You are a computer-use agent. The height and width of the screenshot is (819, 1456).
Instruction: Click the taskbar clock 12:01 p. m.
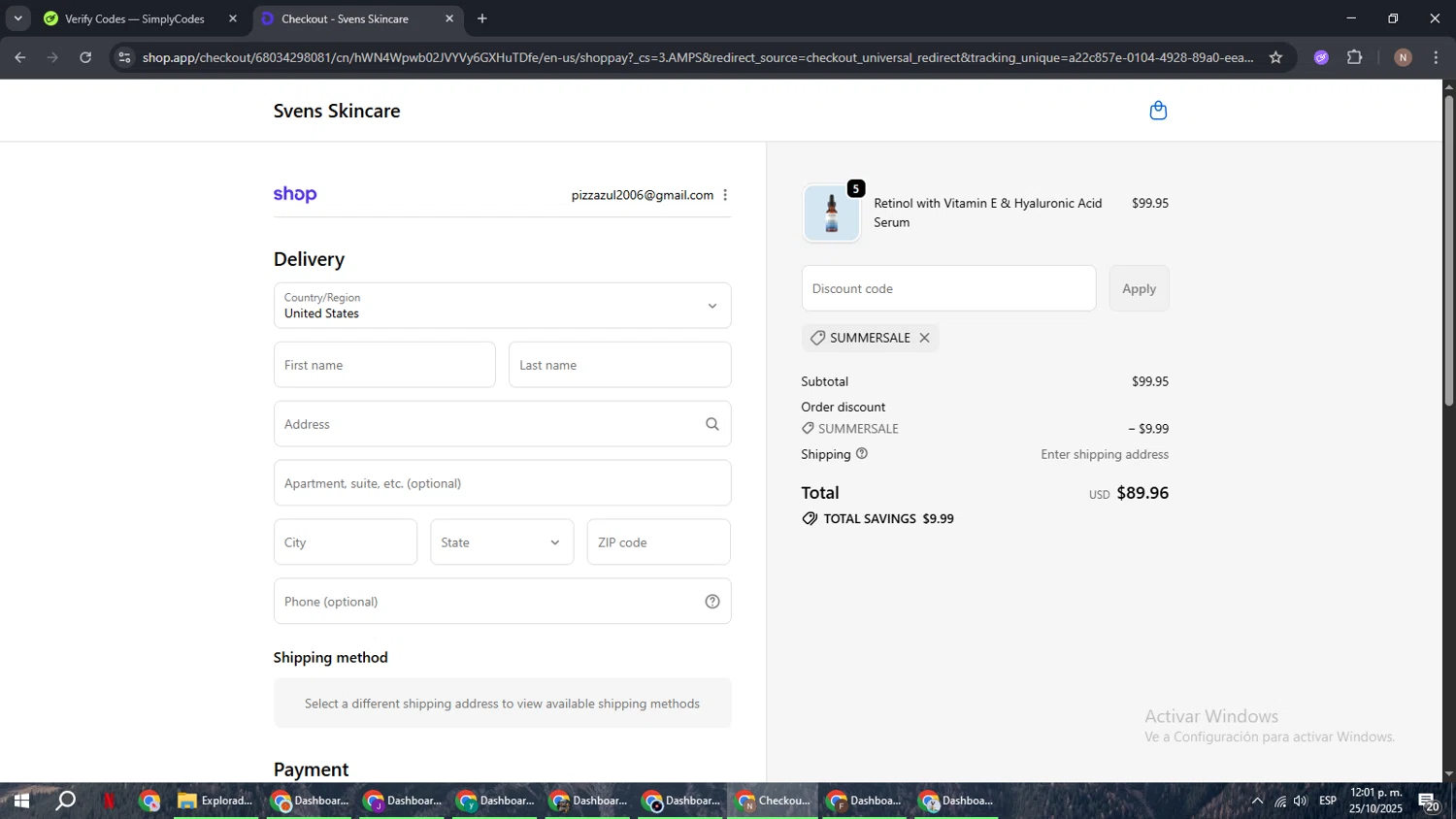[x=1376, y=793]
